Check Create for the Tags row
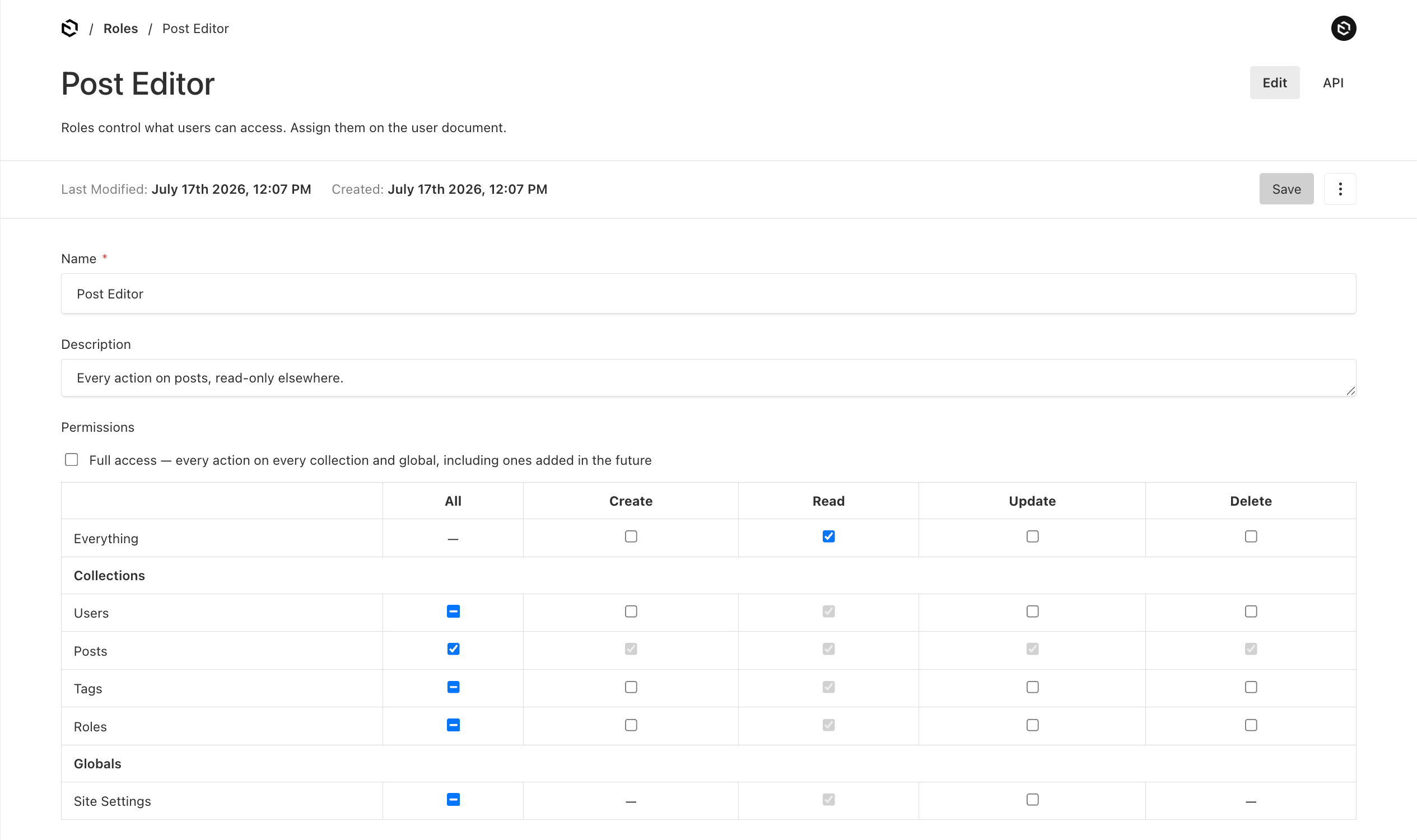Image resolution: width=1417 pixels, height=840 pixels. (x=631, y=687)
